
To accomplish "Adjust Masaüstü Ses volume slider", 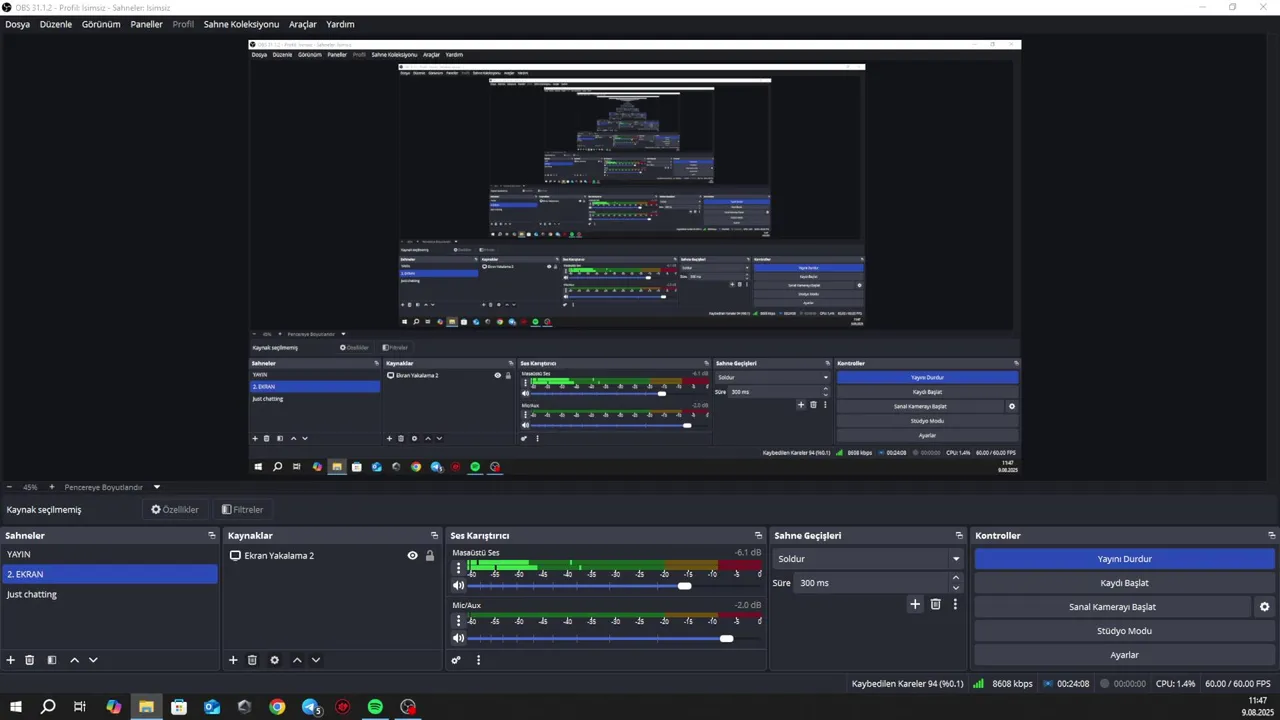I will (684, 586).
